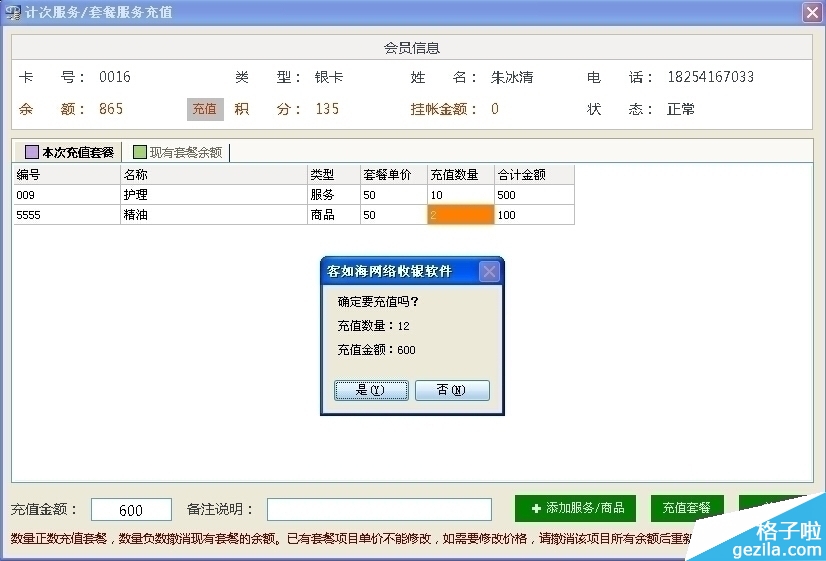Click the green square icon on 现有套餐余额 tab
This screenshot has width=826, height=561.
140,152
